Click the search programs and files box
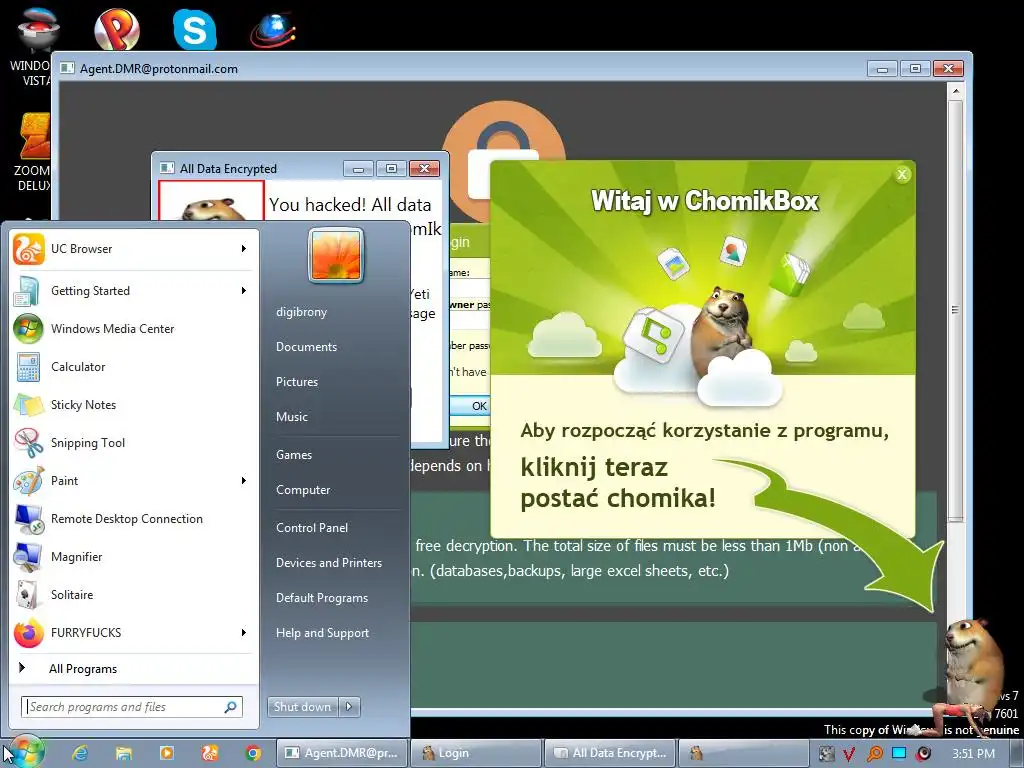 (x=132, y=707)
